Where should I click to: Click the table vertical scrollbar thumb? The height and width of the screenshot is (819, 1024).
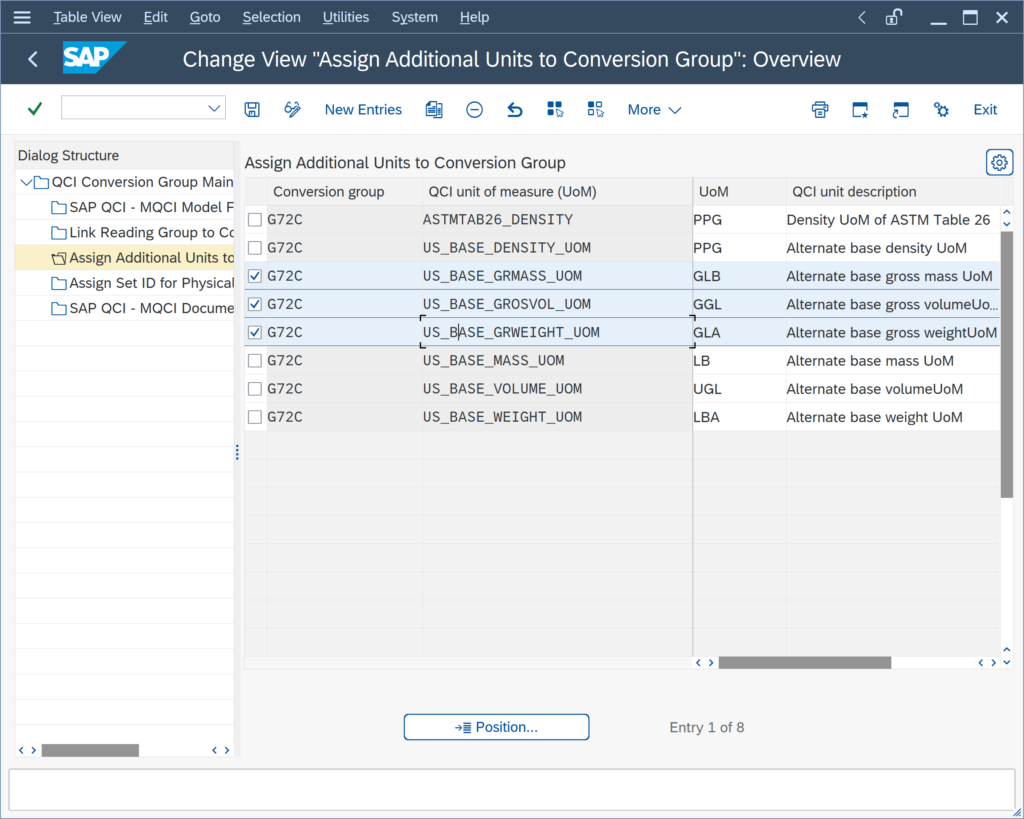click(1006, 364)
